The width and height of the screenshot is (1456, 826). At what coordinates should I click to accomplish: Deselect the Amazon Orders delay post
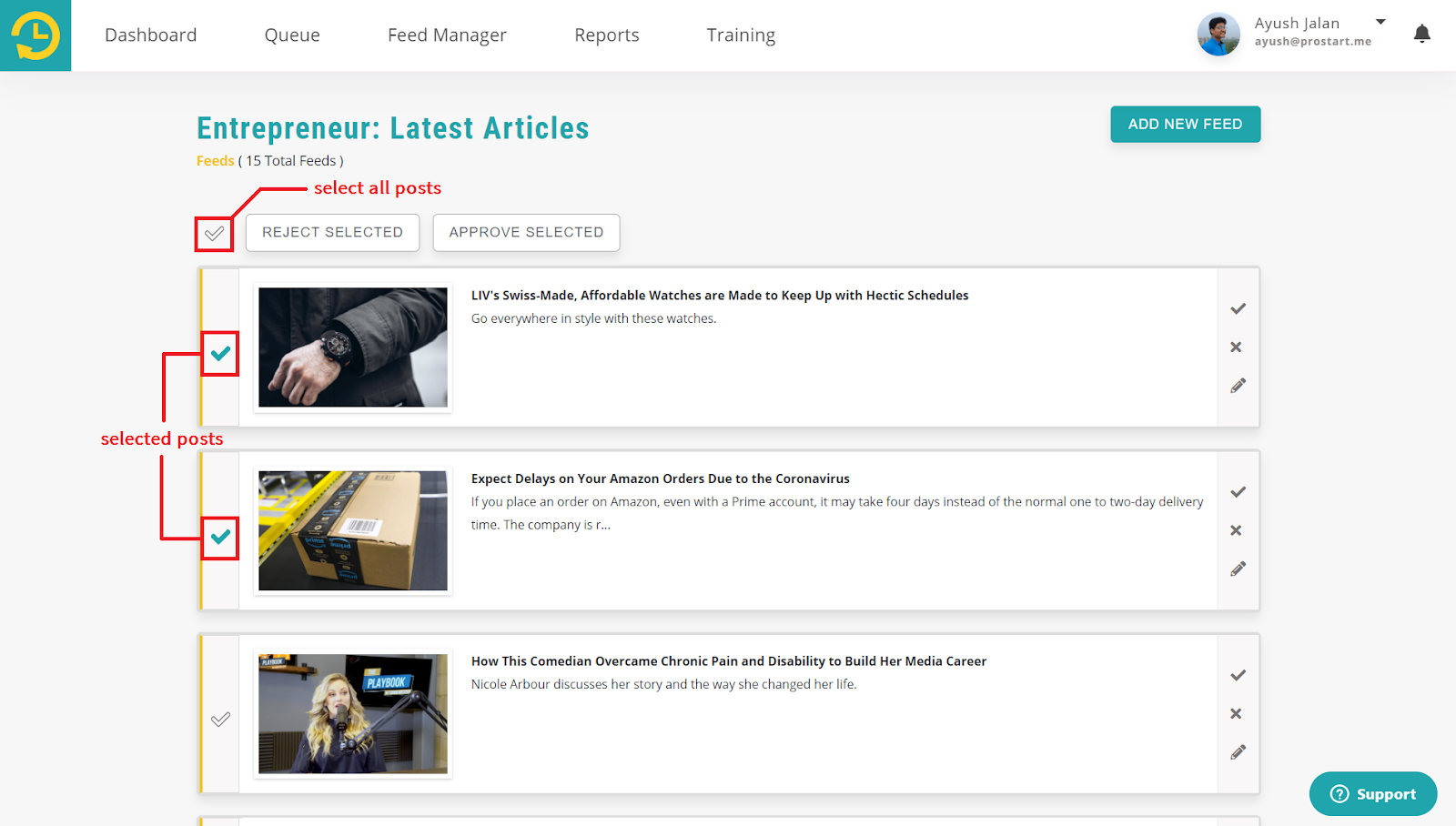click(220, 537)
